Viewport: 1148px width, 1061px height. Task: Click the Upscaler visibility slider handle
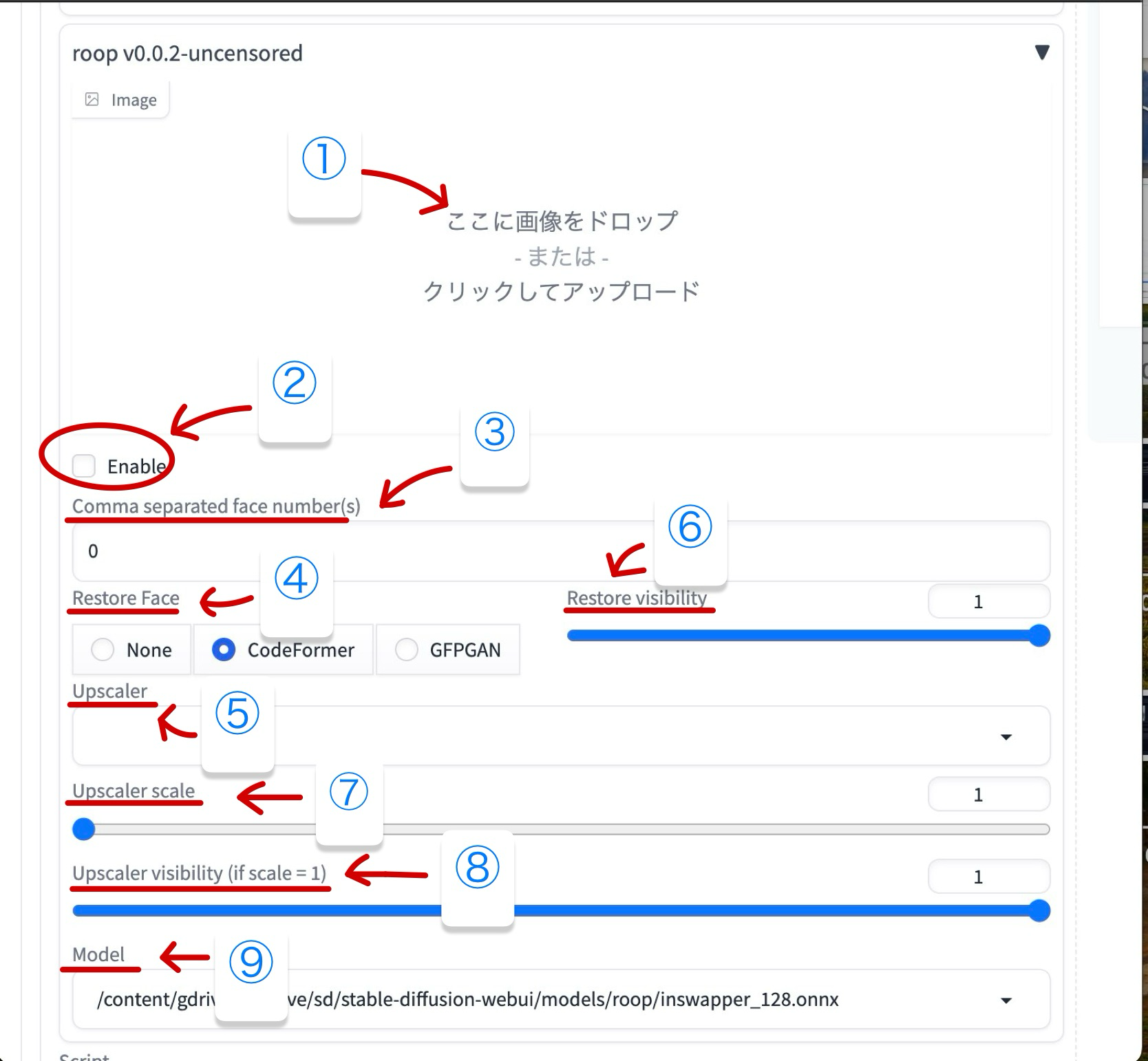pyautogui.click(x=1039, y=910)
